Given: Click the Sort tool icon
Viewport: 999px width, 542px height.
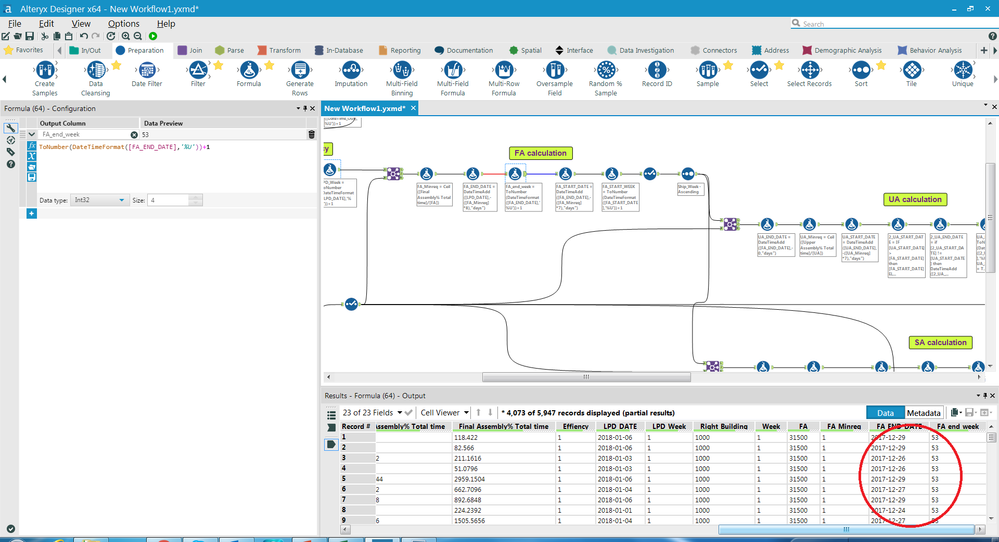Looking at the screenshot, I should point(861,75).
